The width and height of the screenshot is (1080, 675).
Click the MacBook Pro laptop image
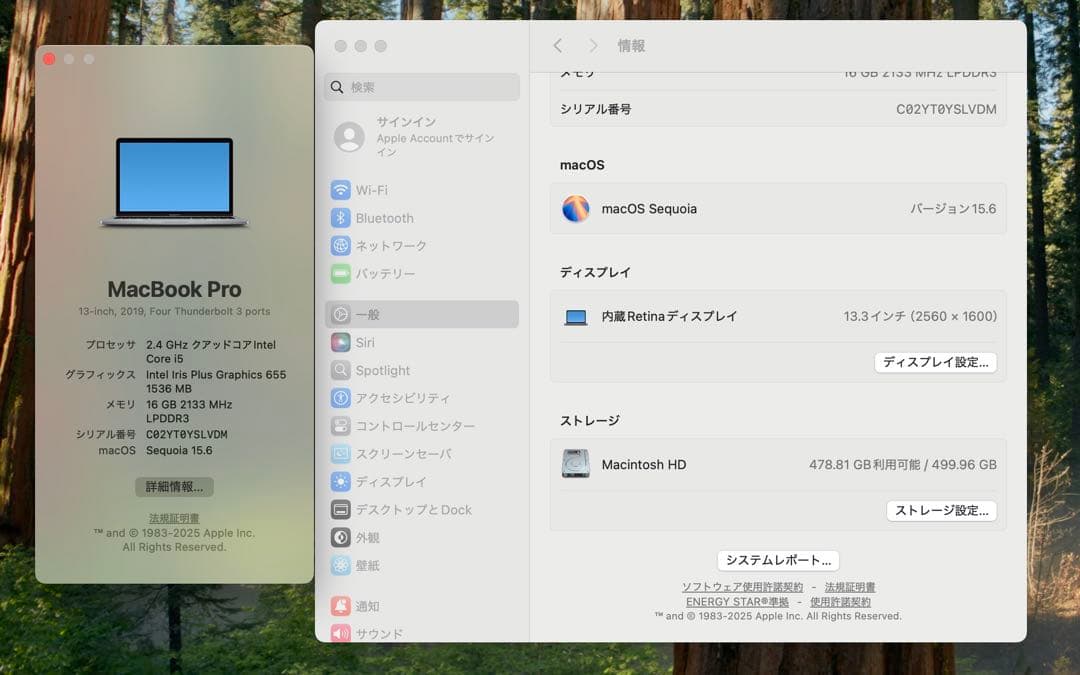pos(174,182)
